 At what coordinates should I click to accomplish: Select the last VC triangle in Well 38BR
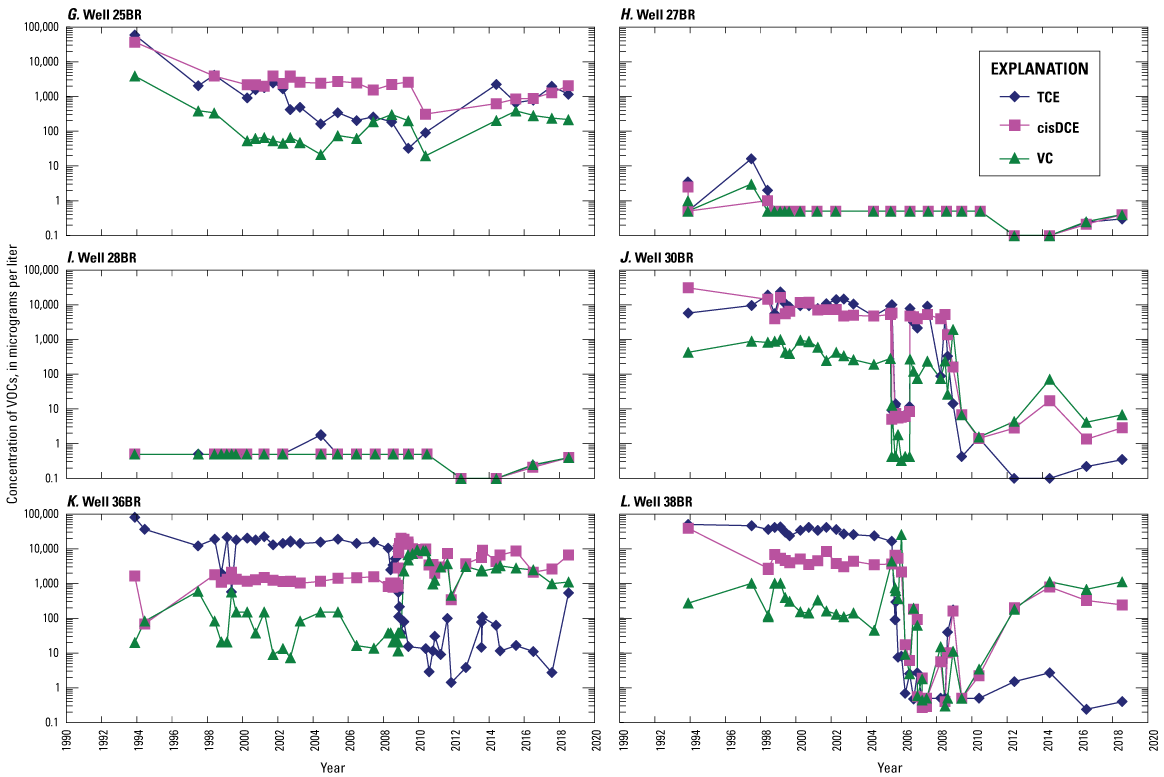(1122, 582)
